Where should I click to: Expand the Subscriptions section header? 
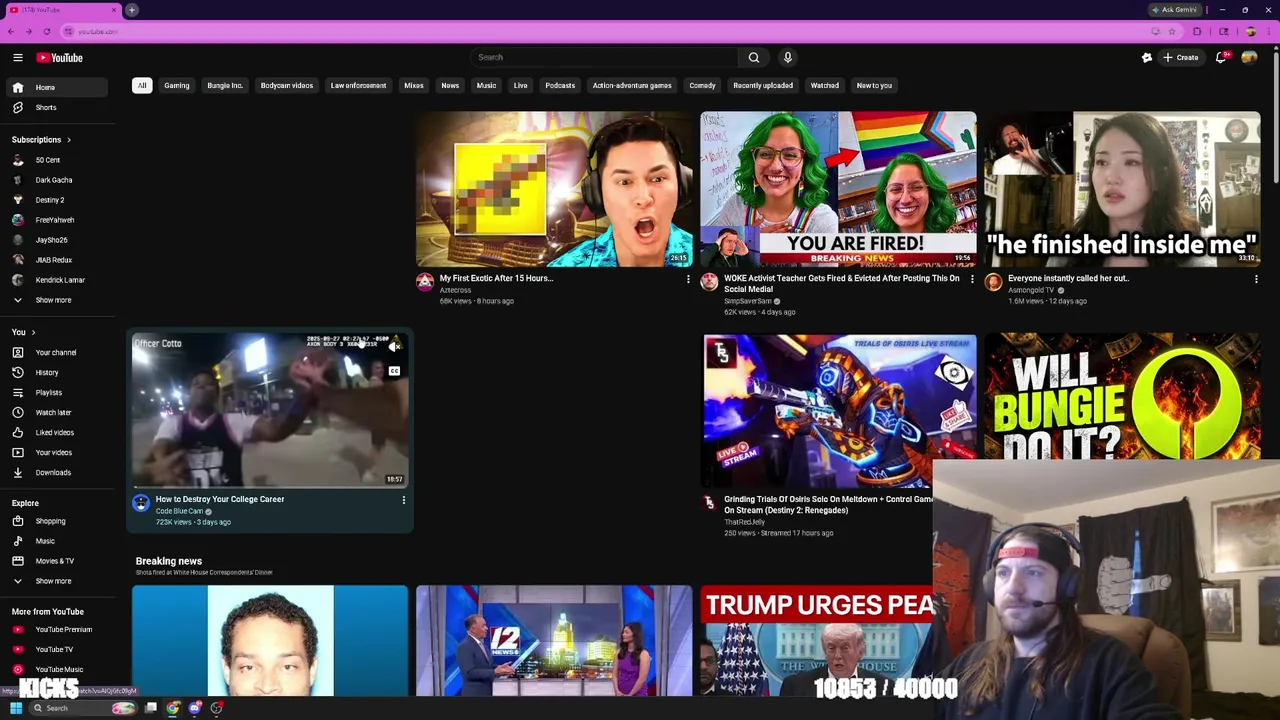[x=41, y=140]
